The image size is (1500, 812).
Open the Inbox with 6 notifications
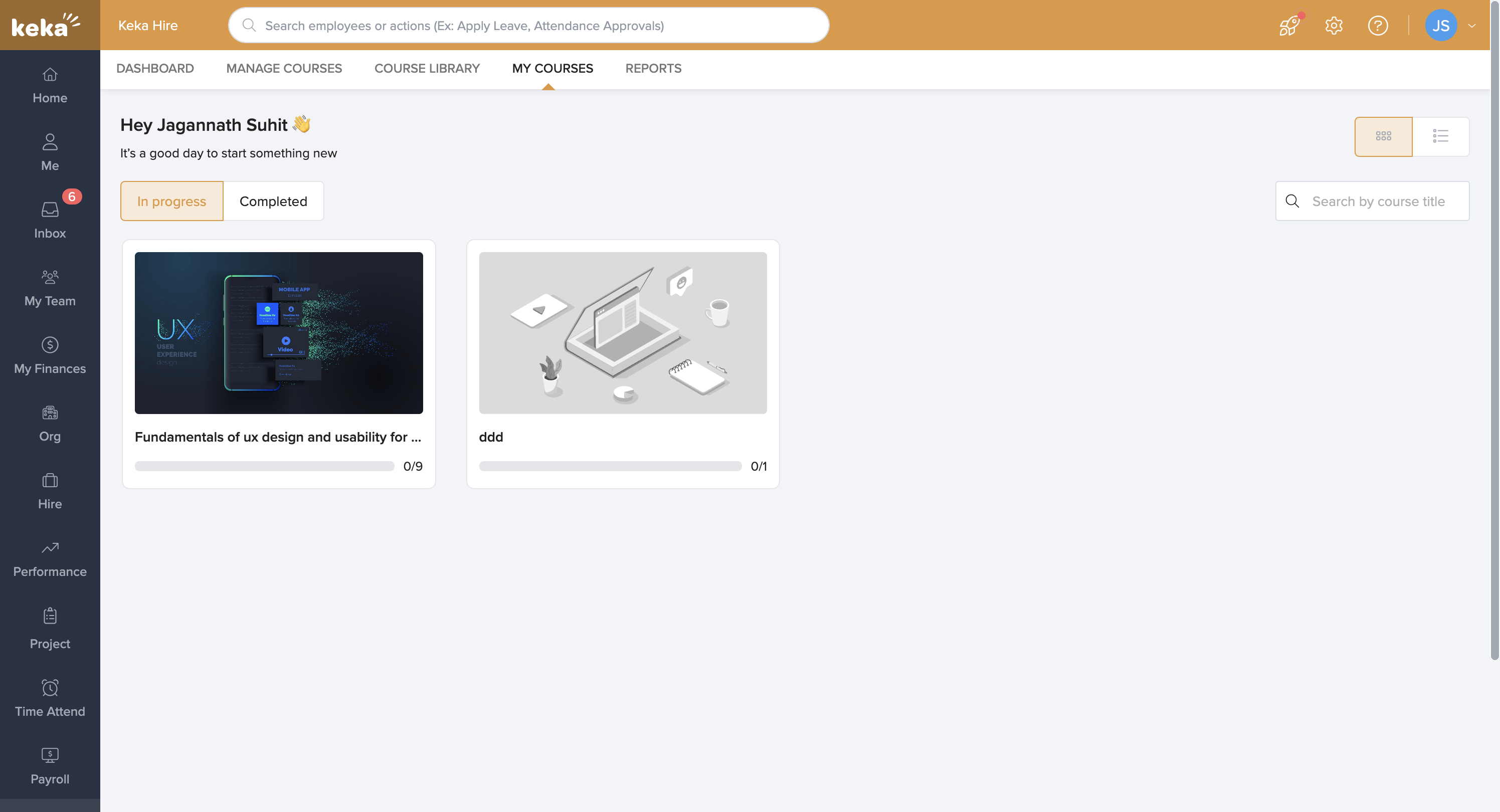(50, 218)
